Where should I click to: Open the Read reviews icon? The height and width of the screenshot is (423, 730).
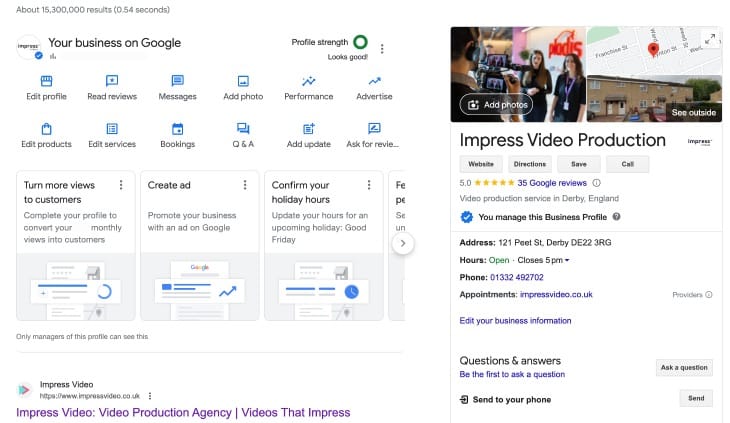tap(111, 81)
